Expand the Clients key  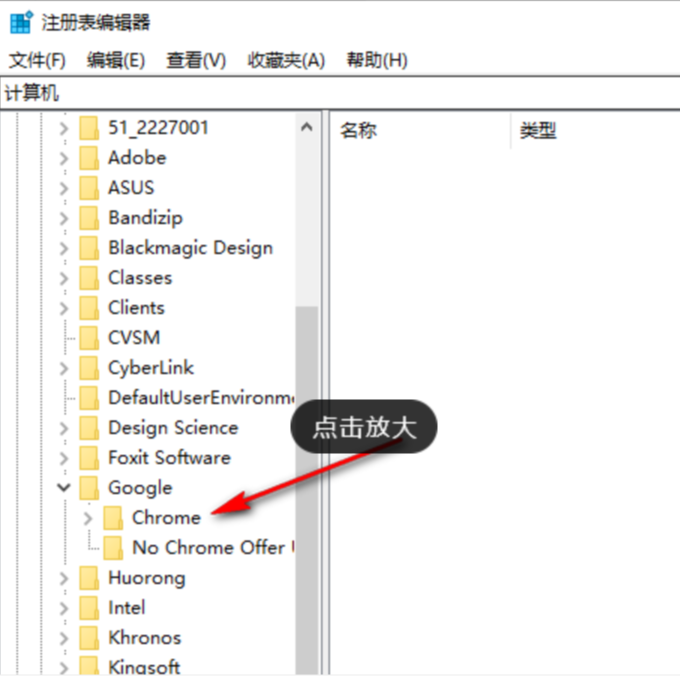(64, 308)
